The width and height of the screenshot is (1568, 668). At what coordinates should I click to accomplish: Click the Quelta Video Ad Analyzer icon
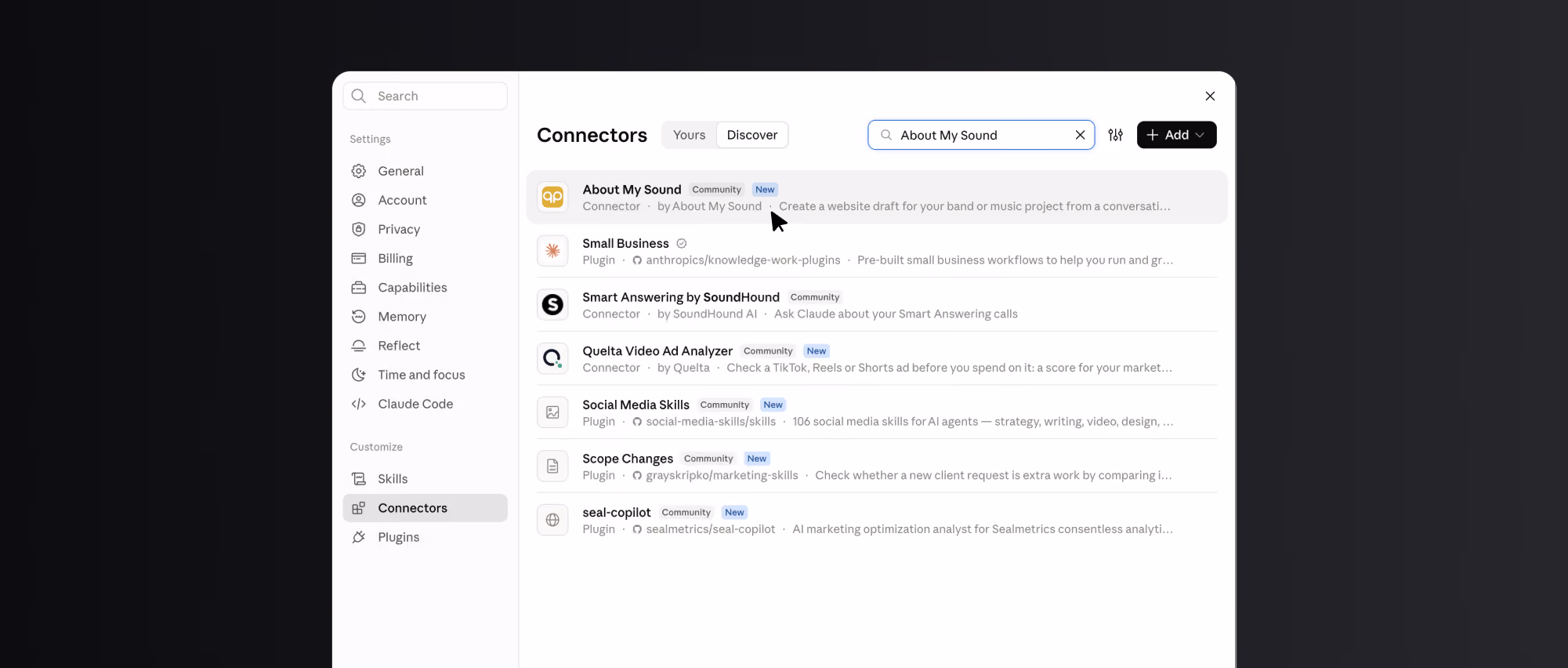click(552, 358)
